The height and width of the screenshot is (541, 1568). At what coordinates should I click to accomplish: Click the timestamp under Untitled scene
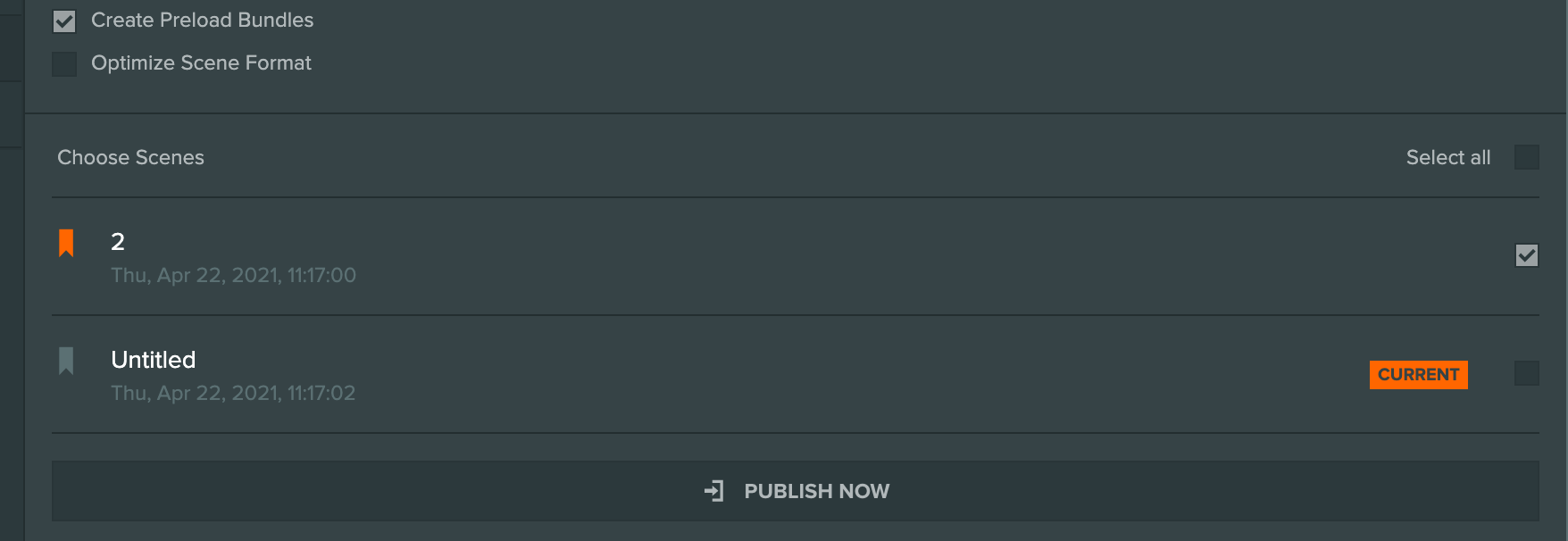(232, 393)
